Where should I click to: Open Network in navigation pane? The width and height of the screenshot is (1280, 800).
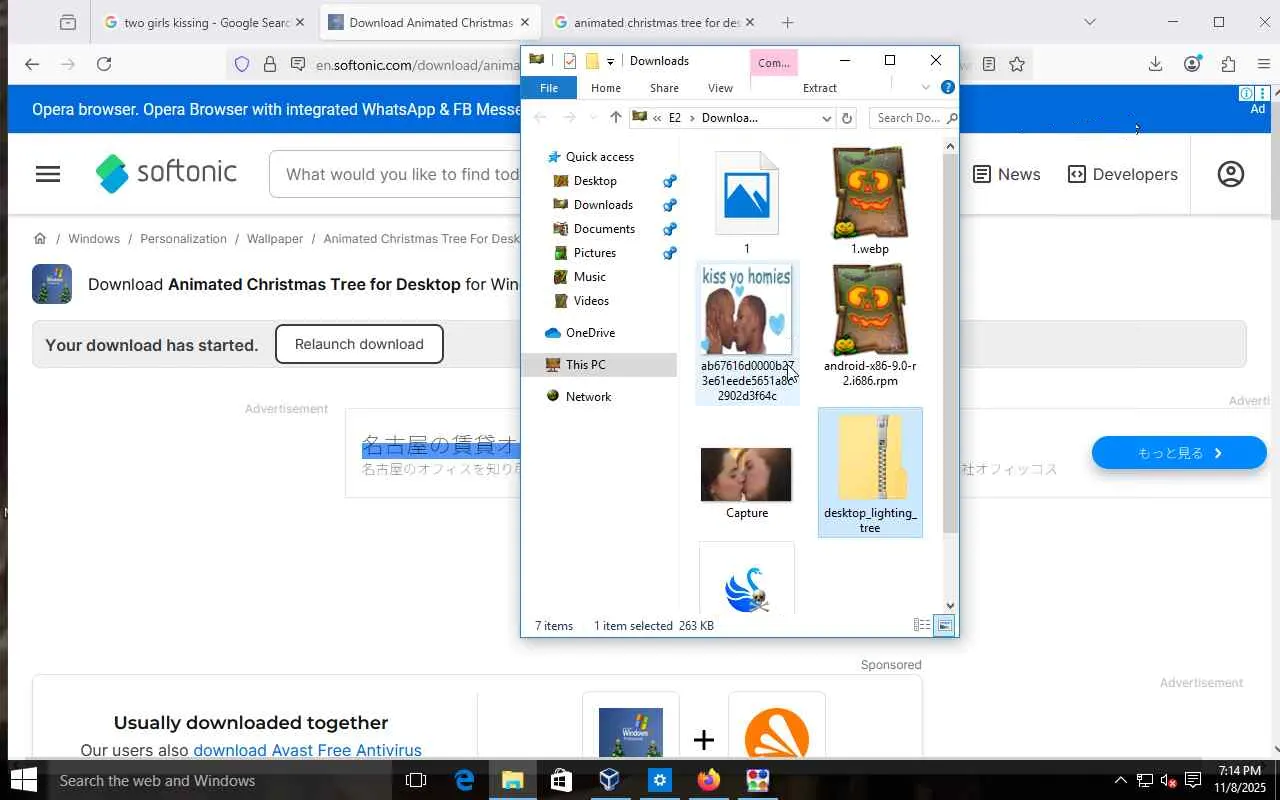click(588, 397)
